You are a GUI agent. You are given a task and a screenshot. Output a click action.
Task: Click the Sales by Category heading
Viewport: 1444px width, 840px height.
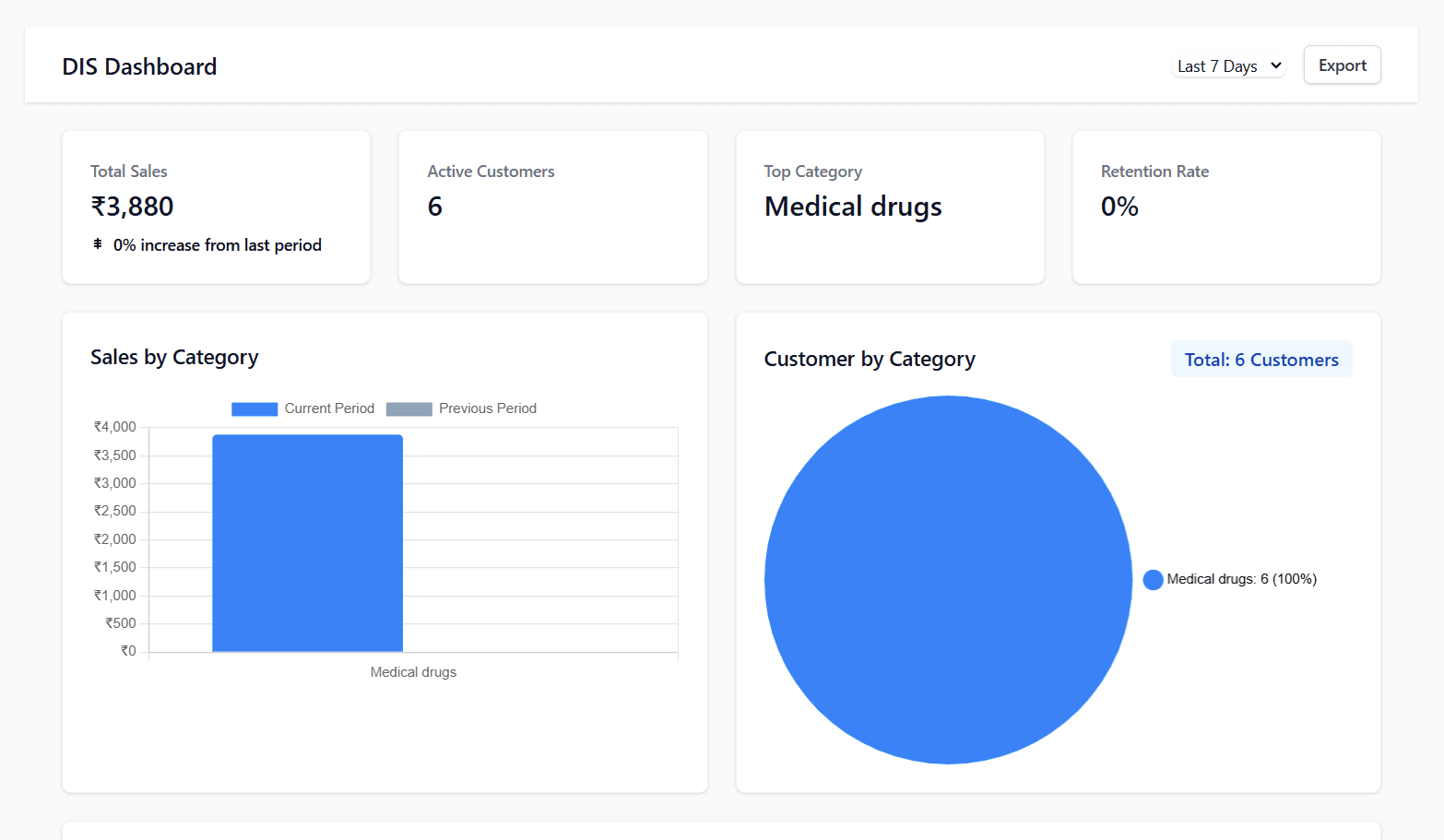(x=174, y=358)
